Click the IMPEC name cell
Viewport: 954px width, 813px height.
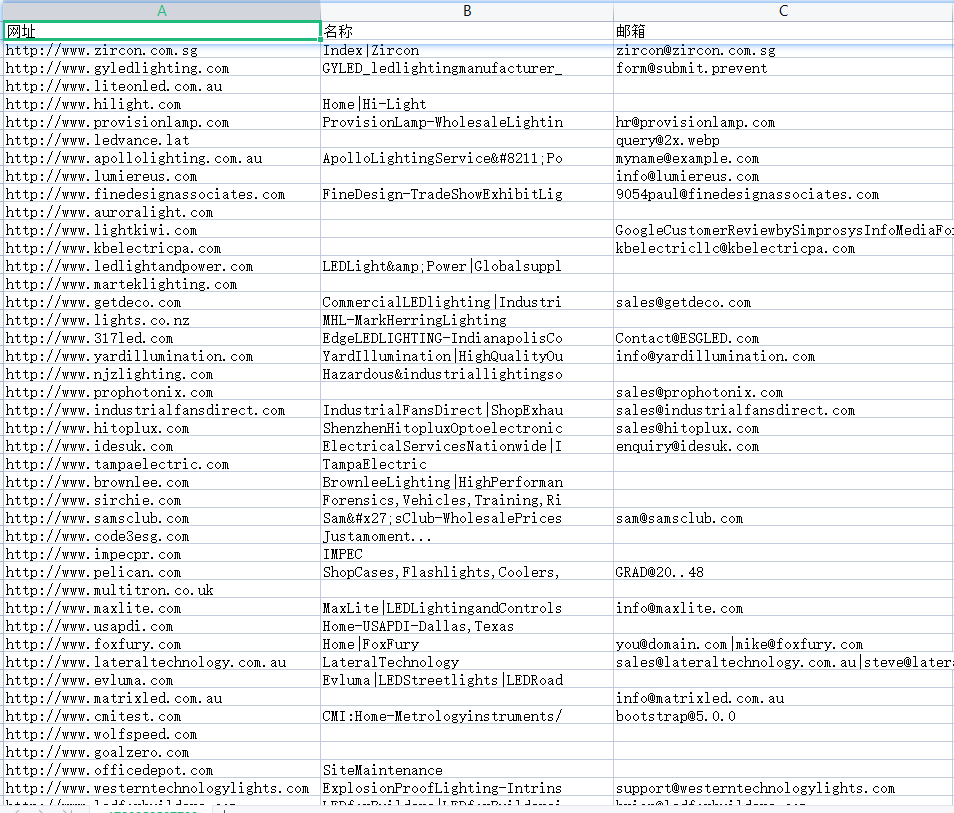(467, 554)
